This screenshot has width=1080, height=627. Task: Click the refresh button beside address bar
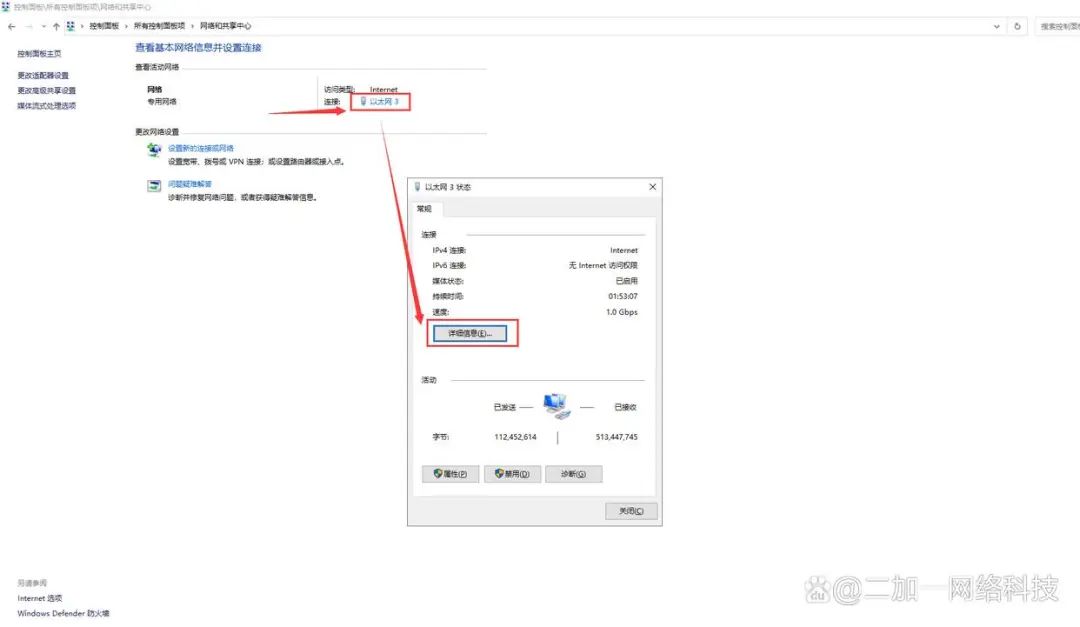click(1018, 26)
